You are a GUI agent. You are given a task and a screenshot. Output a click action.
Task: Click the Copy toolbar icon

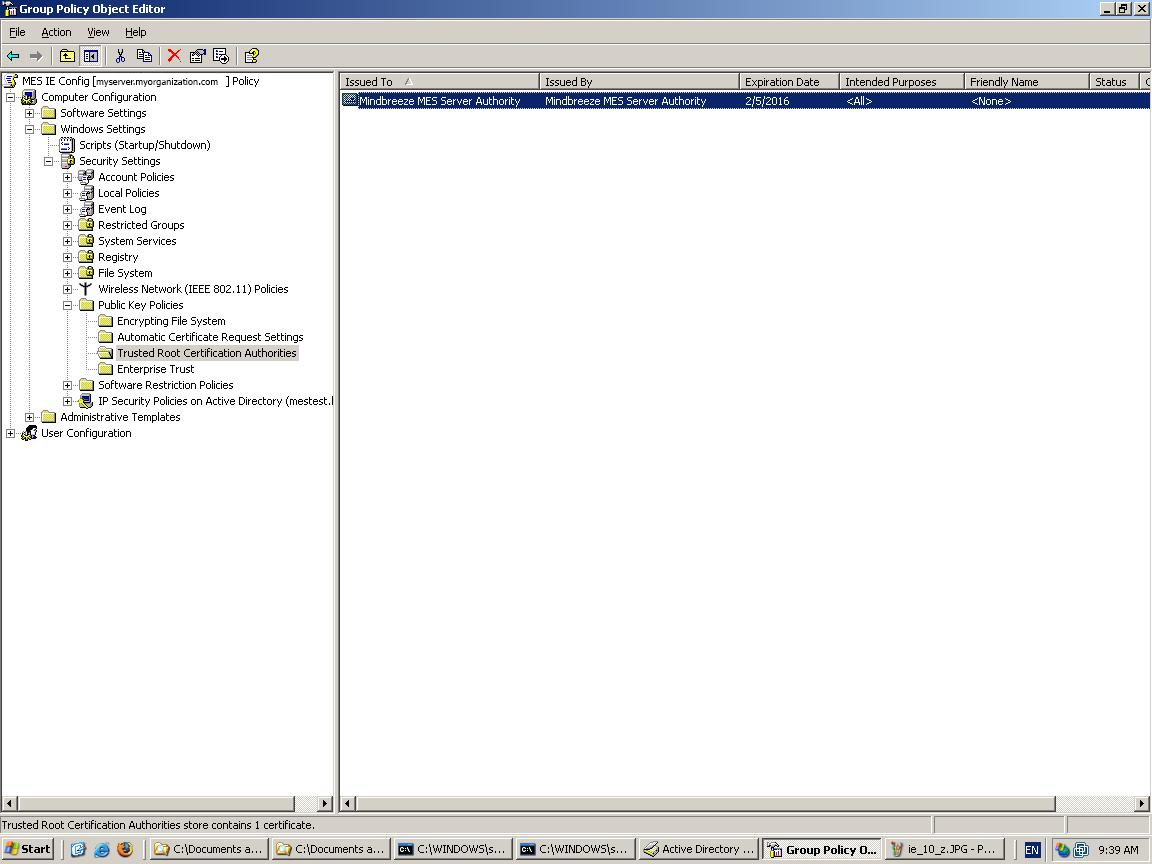pos(144,56)
